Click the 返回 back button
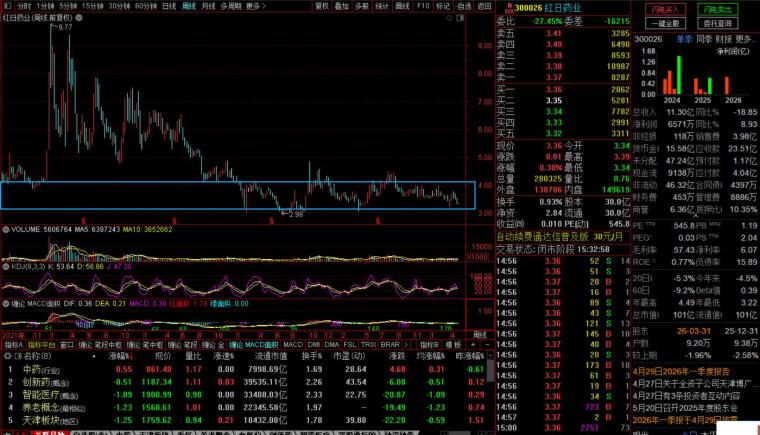Viewport: 760px width, 435px height. [x=484, y=6]
